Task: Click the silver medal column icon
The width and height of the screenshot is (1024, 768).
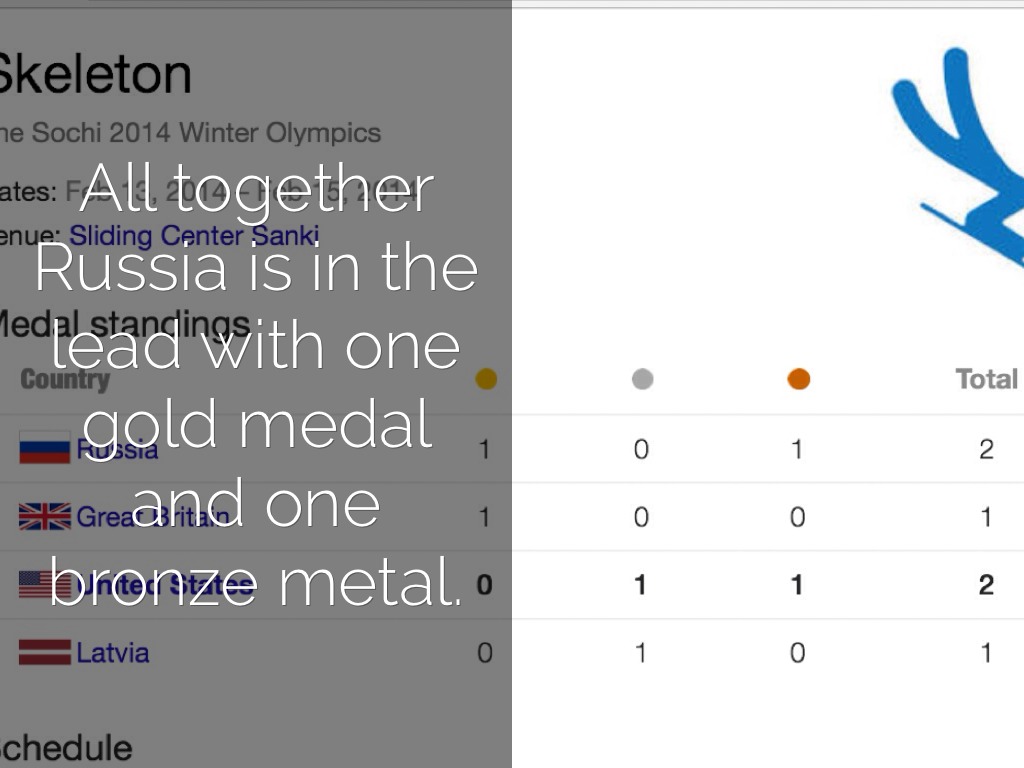Action: pyautogui.click(x=643, y=379)
